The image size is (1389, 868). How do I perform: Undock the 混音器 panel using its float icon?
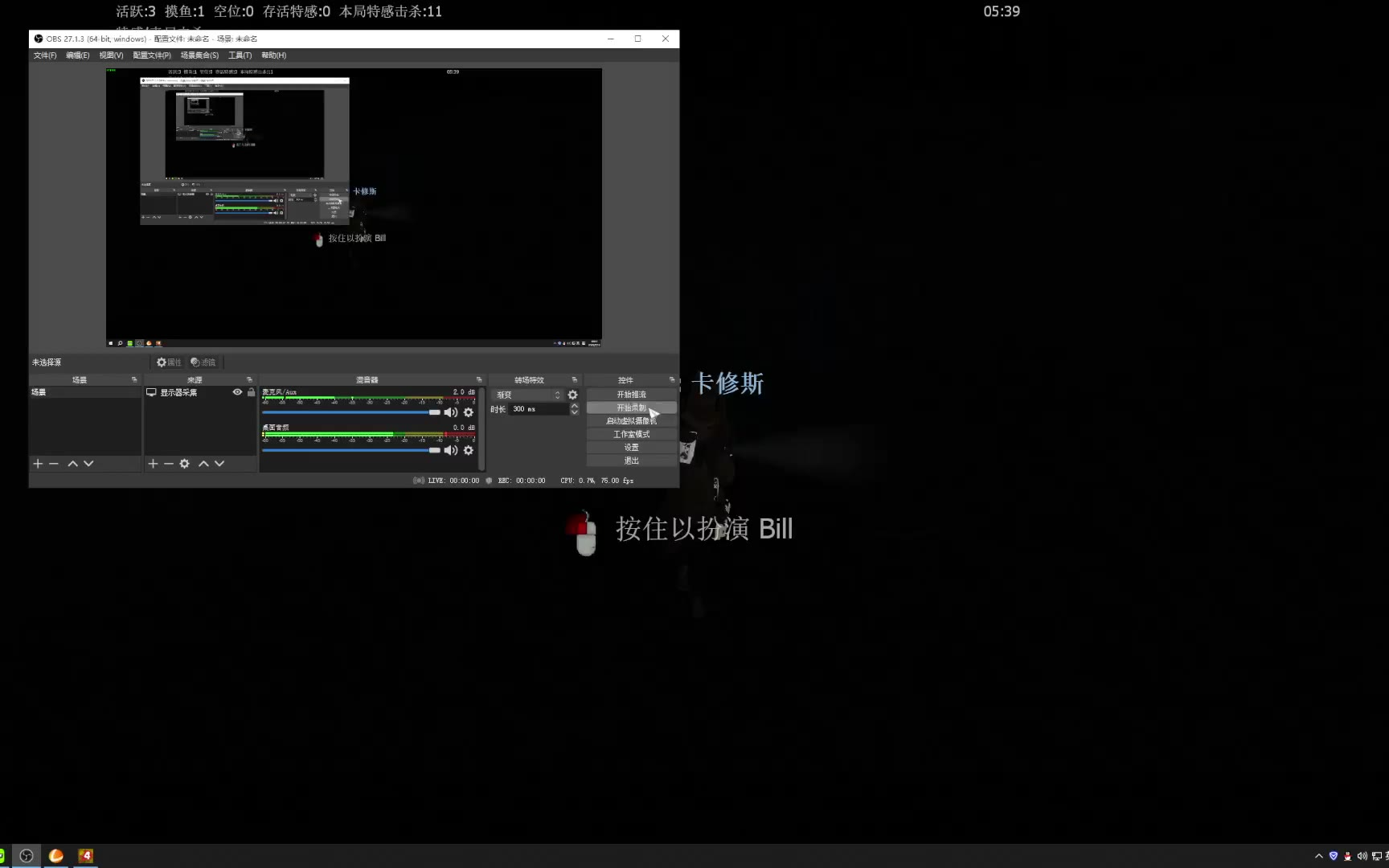479,379
